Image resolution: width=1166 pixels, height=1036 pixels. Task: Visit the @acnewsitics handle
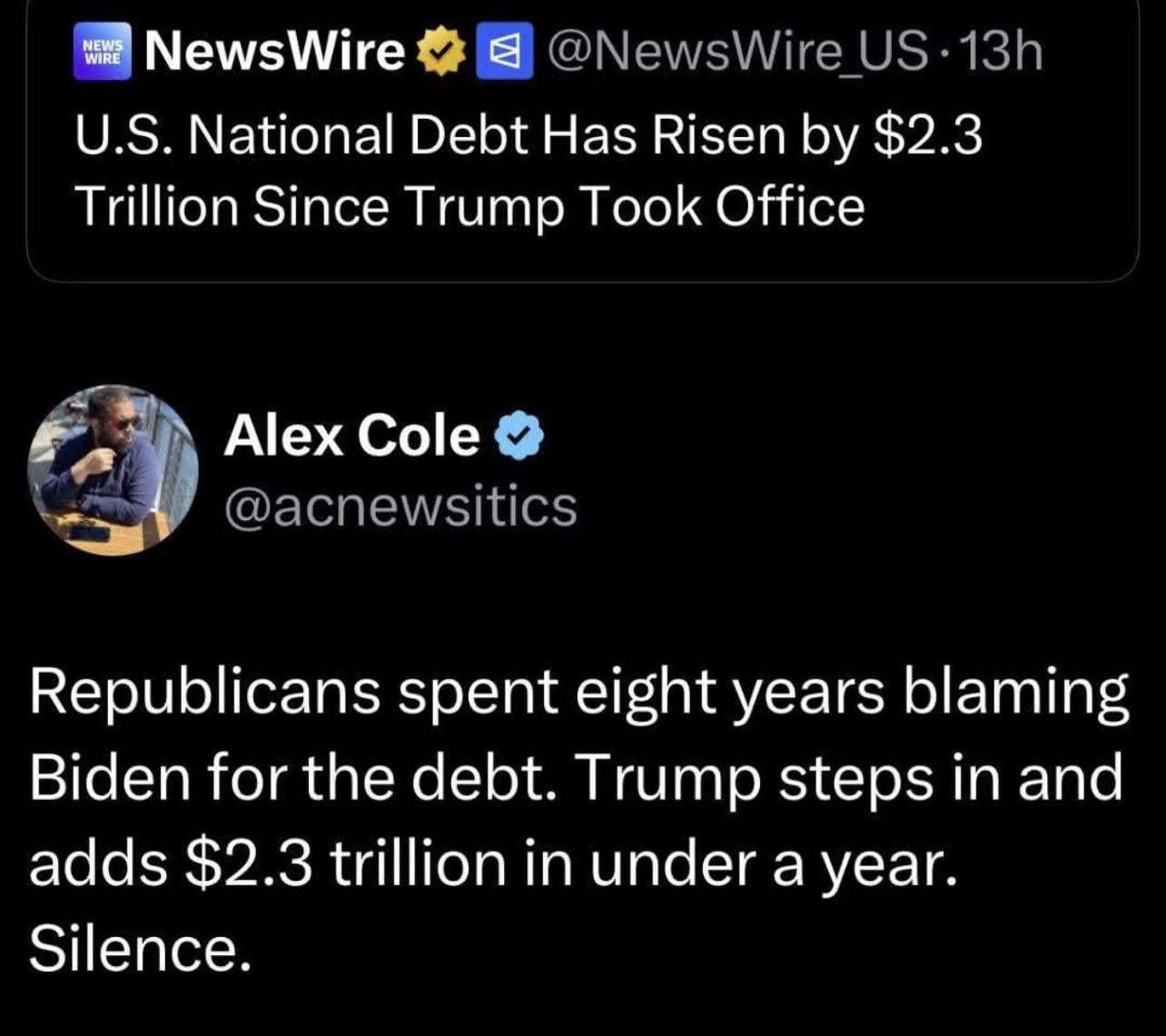pyautogui.click(x=400, y=506)
